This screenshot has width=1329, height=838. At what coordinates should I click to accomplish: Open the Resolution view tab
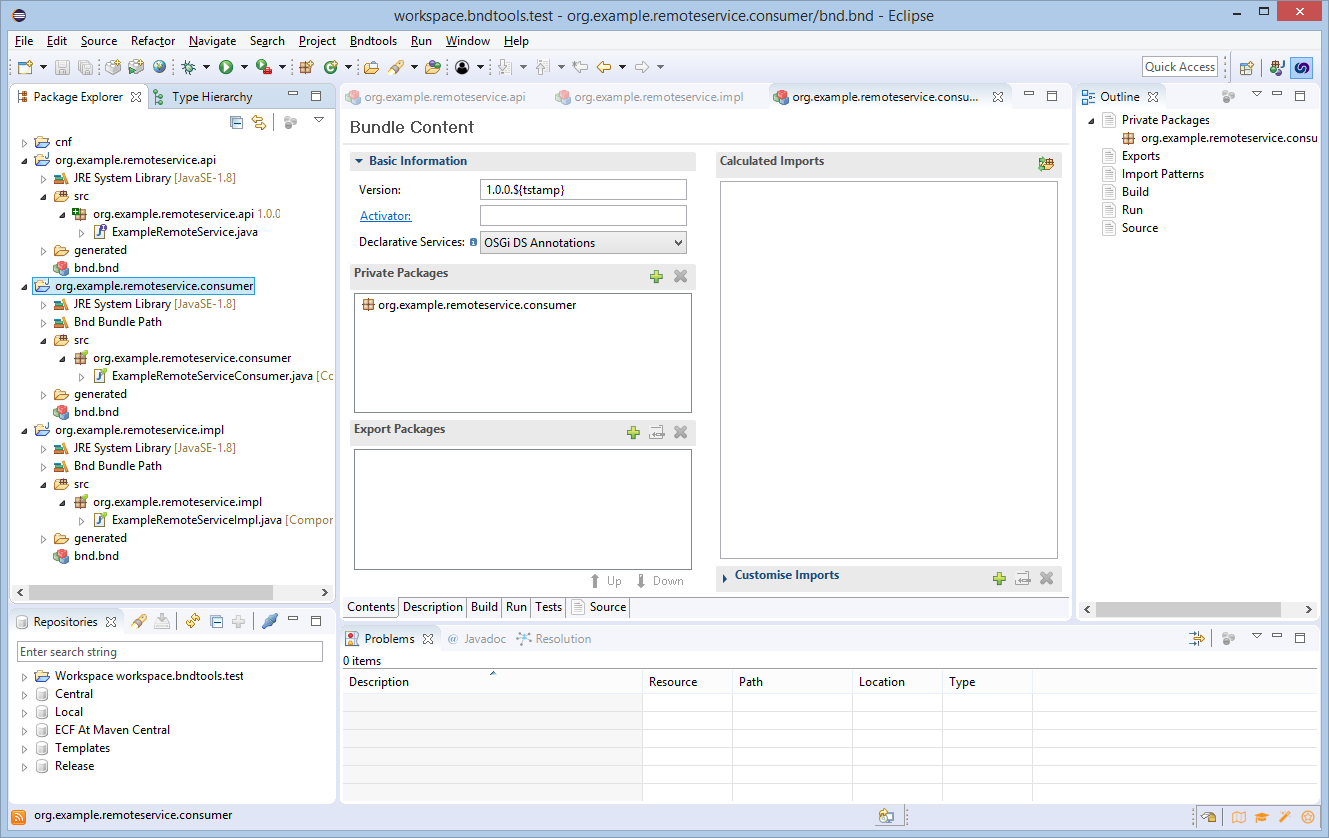[x=553, y=639]
